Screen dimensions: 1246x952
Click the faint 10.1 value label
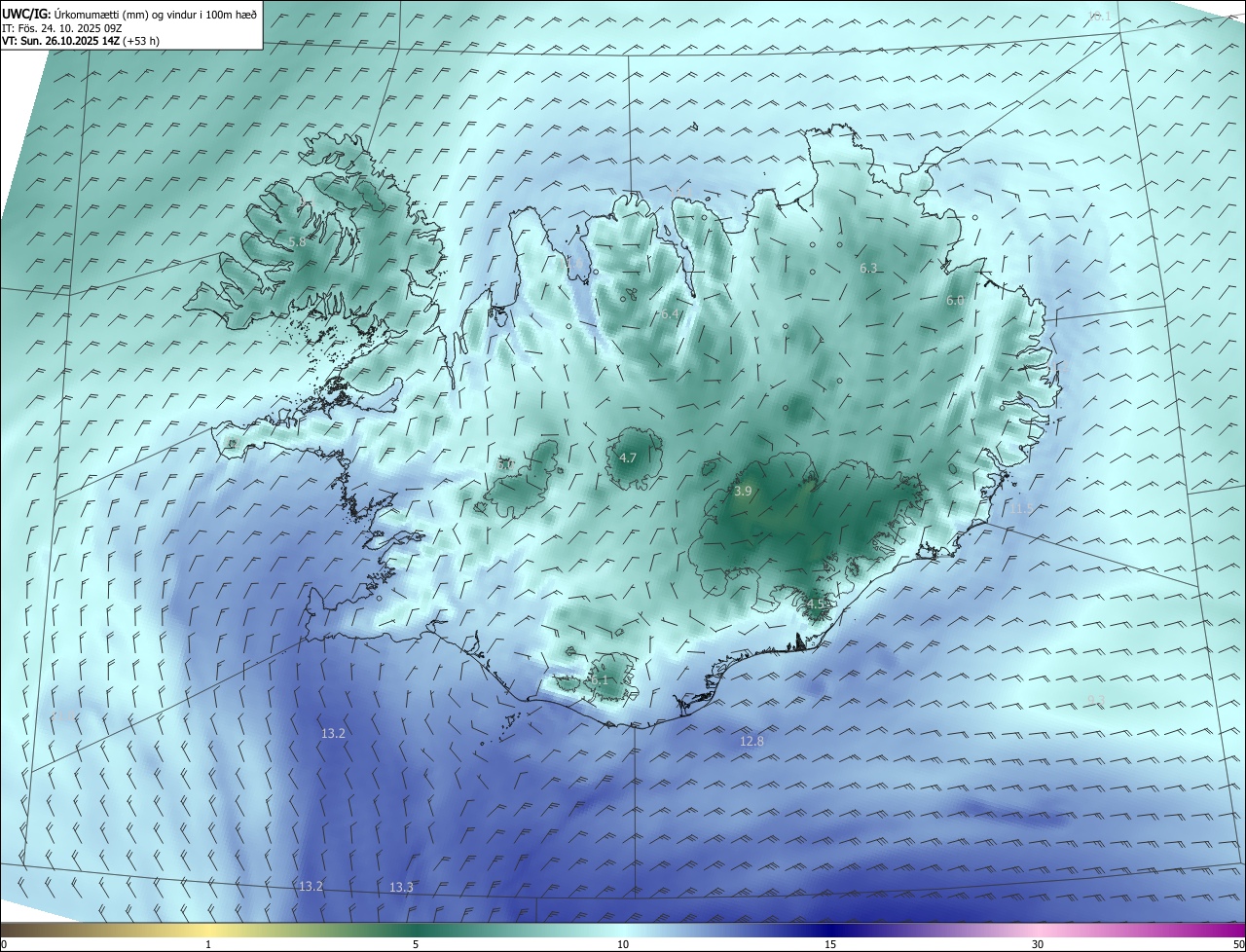[x=1099, y=16]
